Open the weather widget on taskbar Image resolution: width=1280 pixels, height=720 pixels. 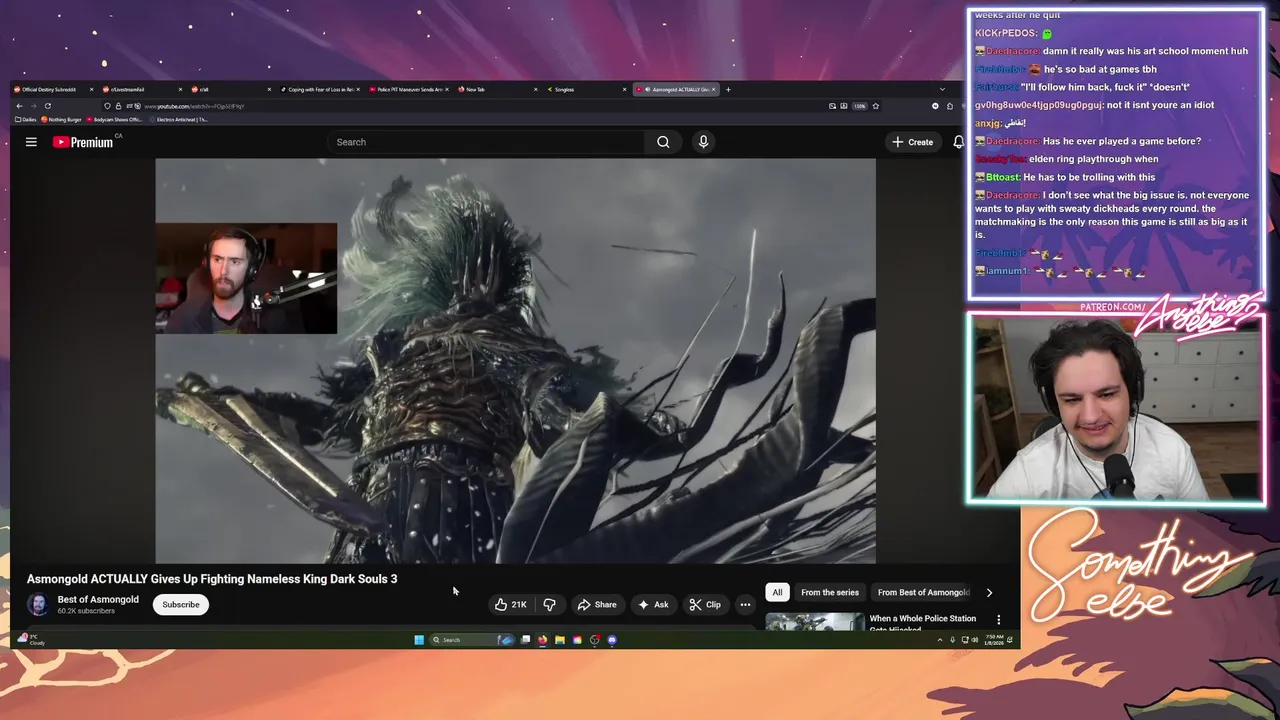[31, 639]
